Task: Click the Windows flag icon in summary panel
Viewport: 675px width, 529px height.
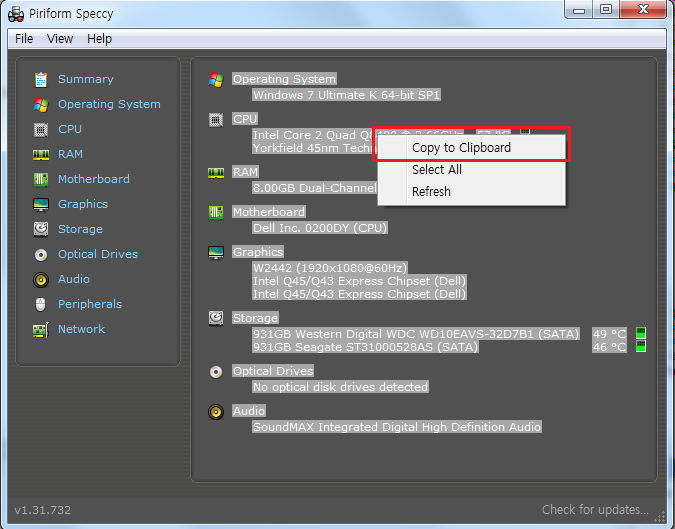Action: point(216,80)
